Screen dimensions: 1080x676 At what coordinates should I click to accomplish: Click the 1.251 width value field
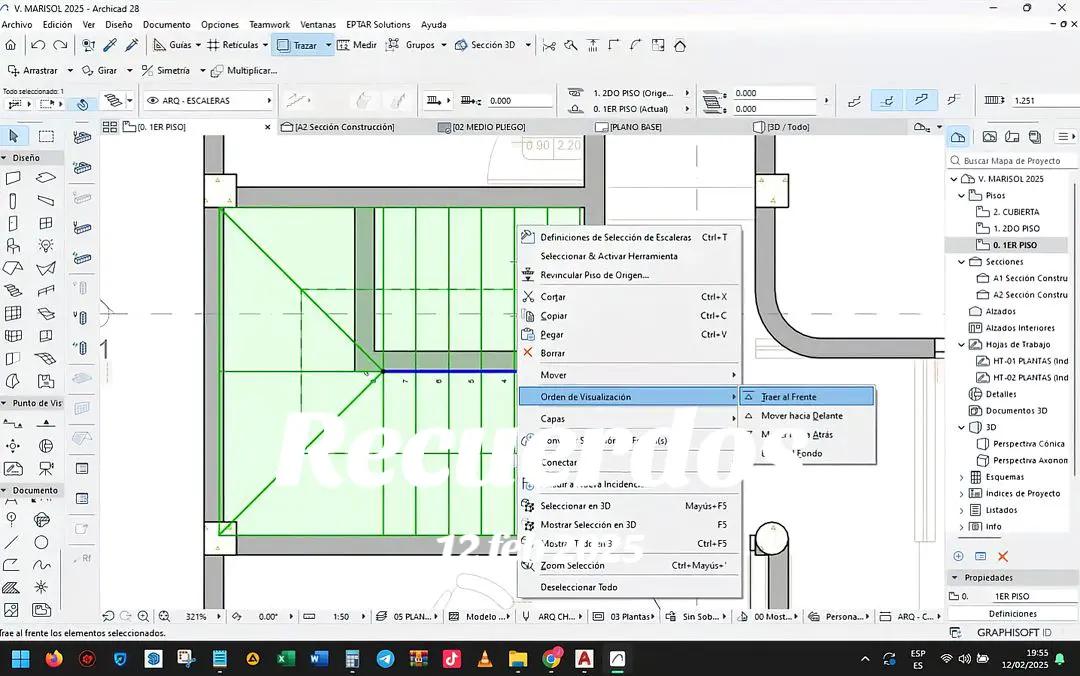pos(1044,101)
